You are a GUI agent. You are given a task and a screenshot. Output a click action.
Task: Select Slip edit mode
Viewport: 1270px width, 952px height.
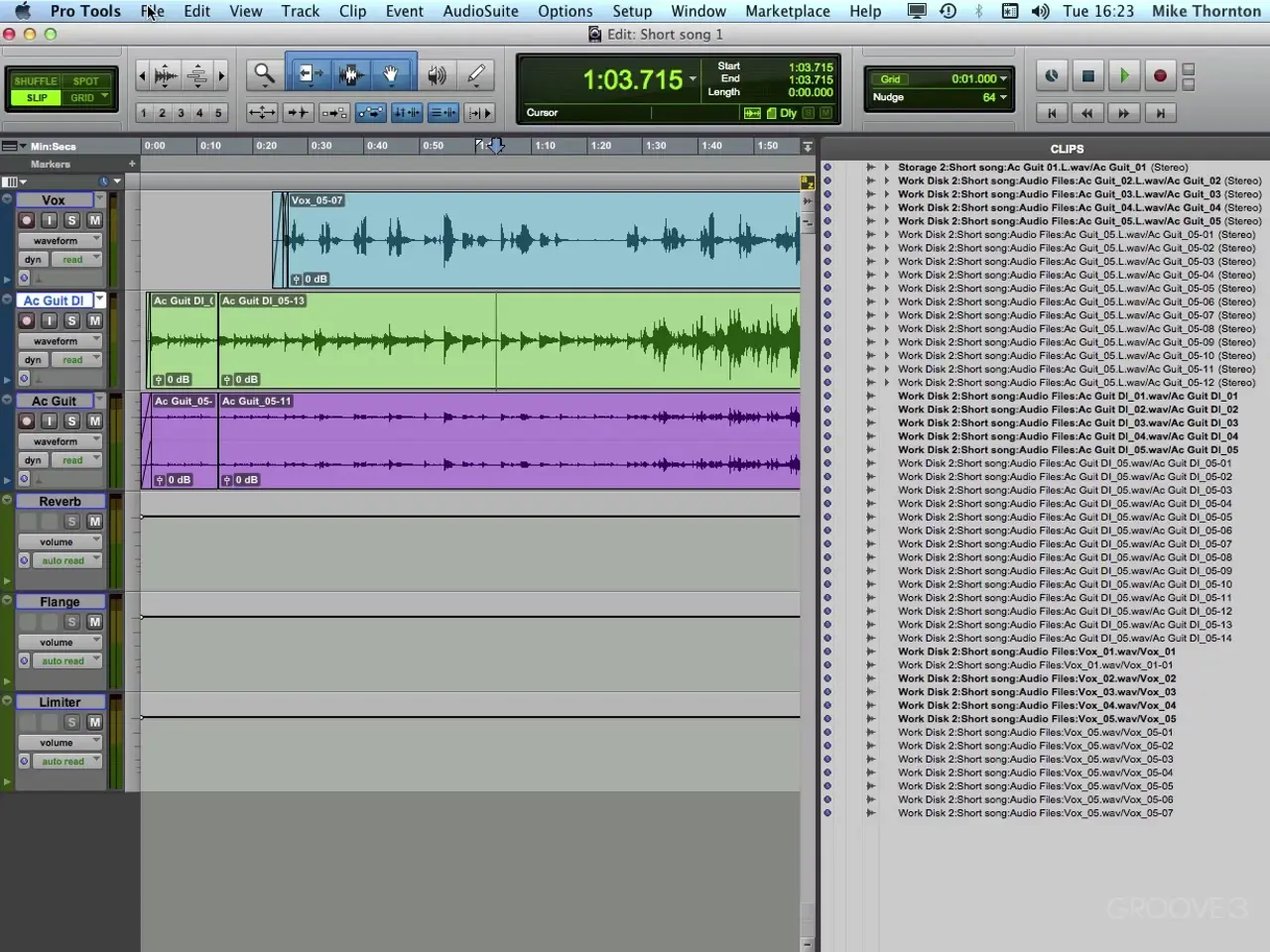tap(37, 98)
